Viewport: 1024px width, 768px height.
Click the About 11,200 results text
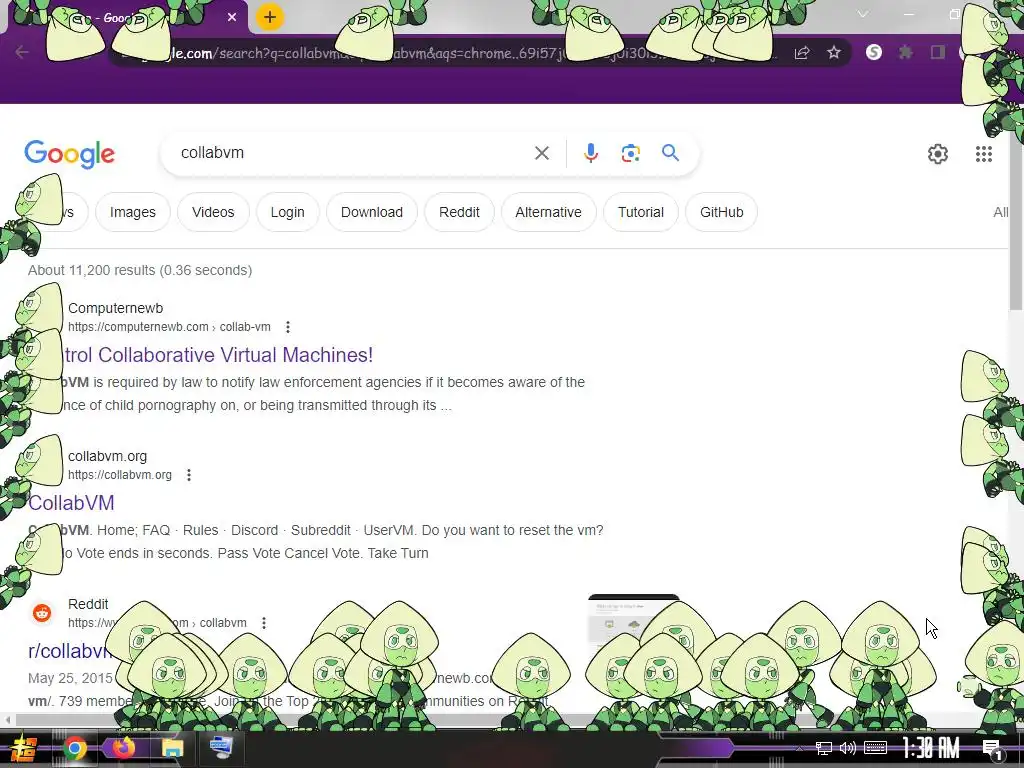(140, 270)
